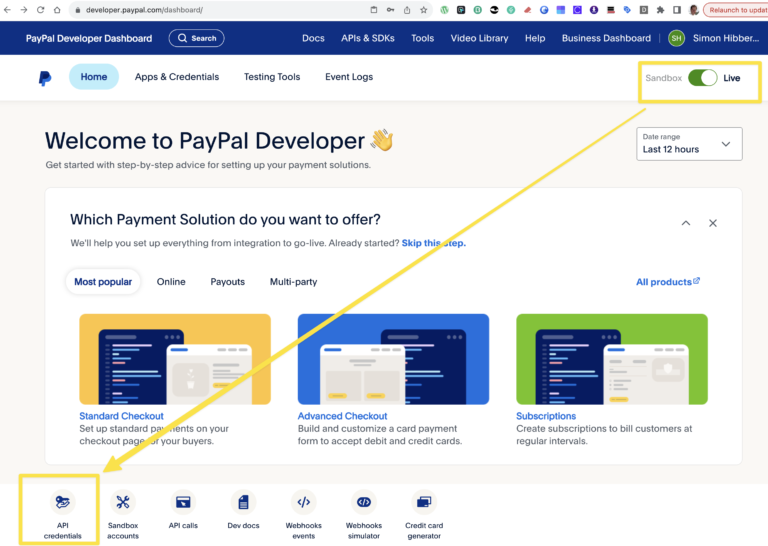This screenshot has height=546, width=768.
Task: Select the Payouts filter tab
Action: click(227, 282)
